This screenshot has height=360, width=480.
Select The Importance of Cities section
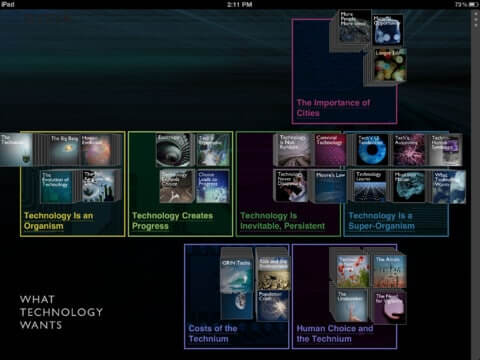333,108
